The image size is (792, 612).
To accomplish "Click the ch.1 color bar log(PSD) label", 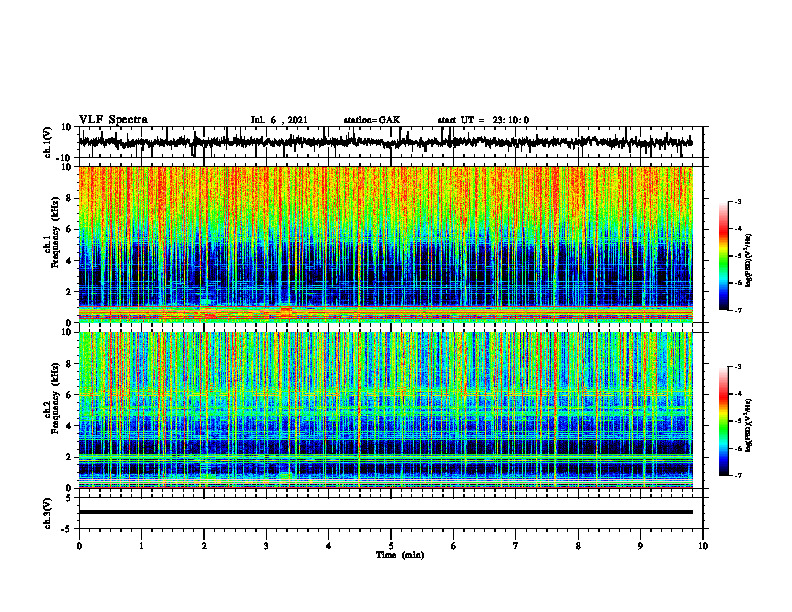I will pyautogui.click(x=749, y=260).
